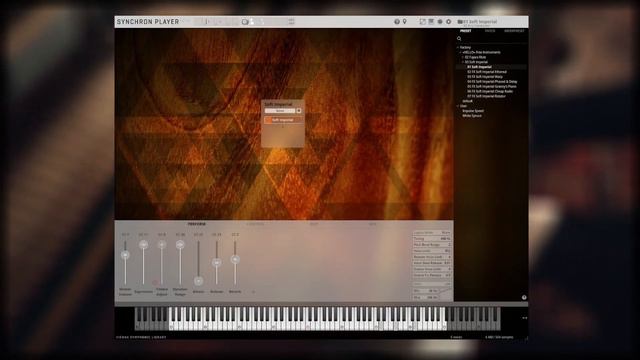Click the Master Volume slider handle
This screenshot has height=360, width=640.
[125, 255]
